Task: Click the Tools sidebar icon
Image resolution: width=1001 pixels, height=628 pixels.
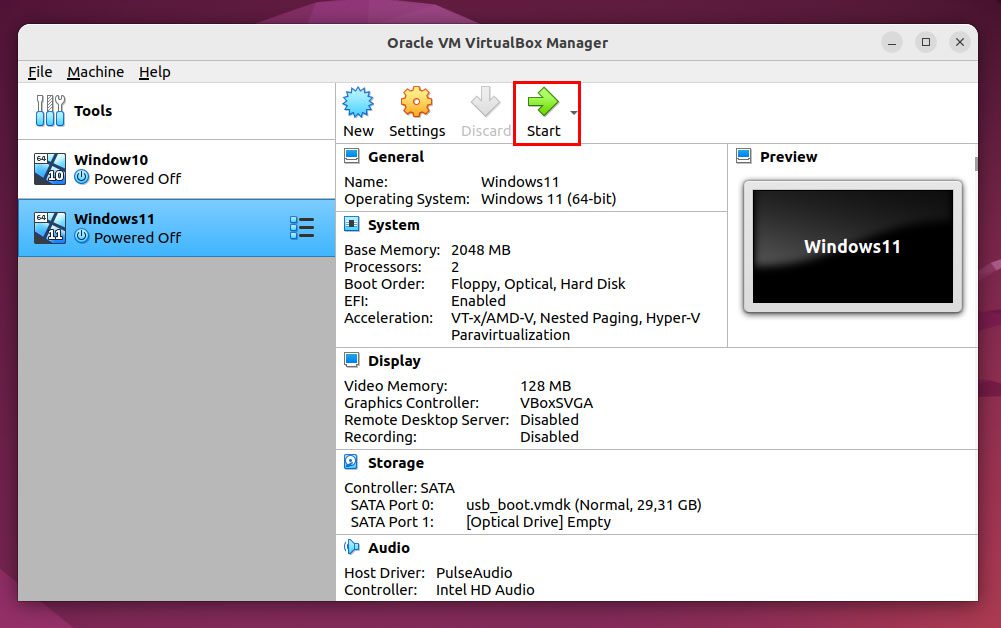Action: (50, 110)
